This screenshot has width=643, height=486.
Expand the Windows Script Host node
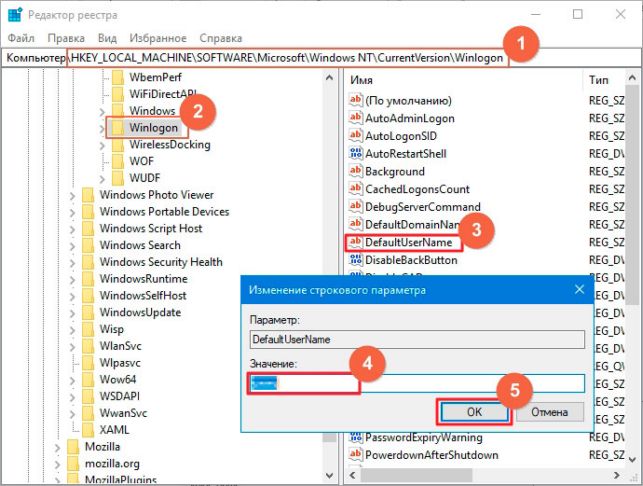click(x=72, y=229)
